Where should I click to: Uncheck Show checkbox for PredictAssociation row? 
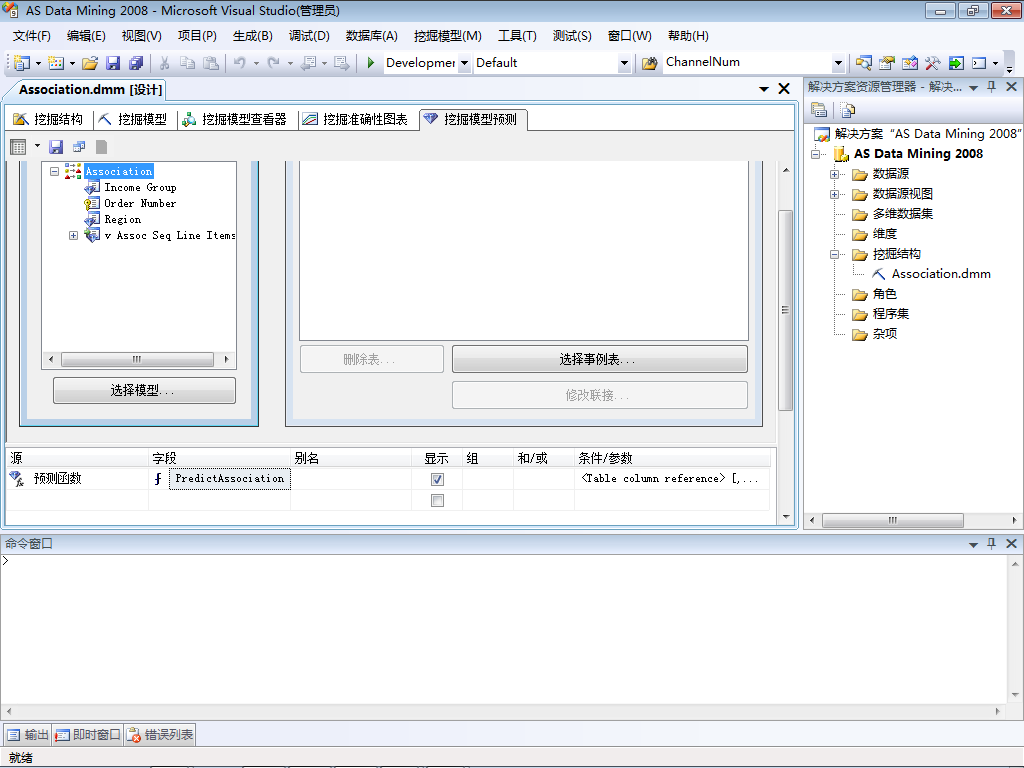tap(438, 479)
